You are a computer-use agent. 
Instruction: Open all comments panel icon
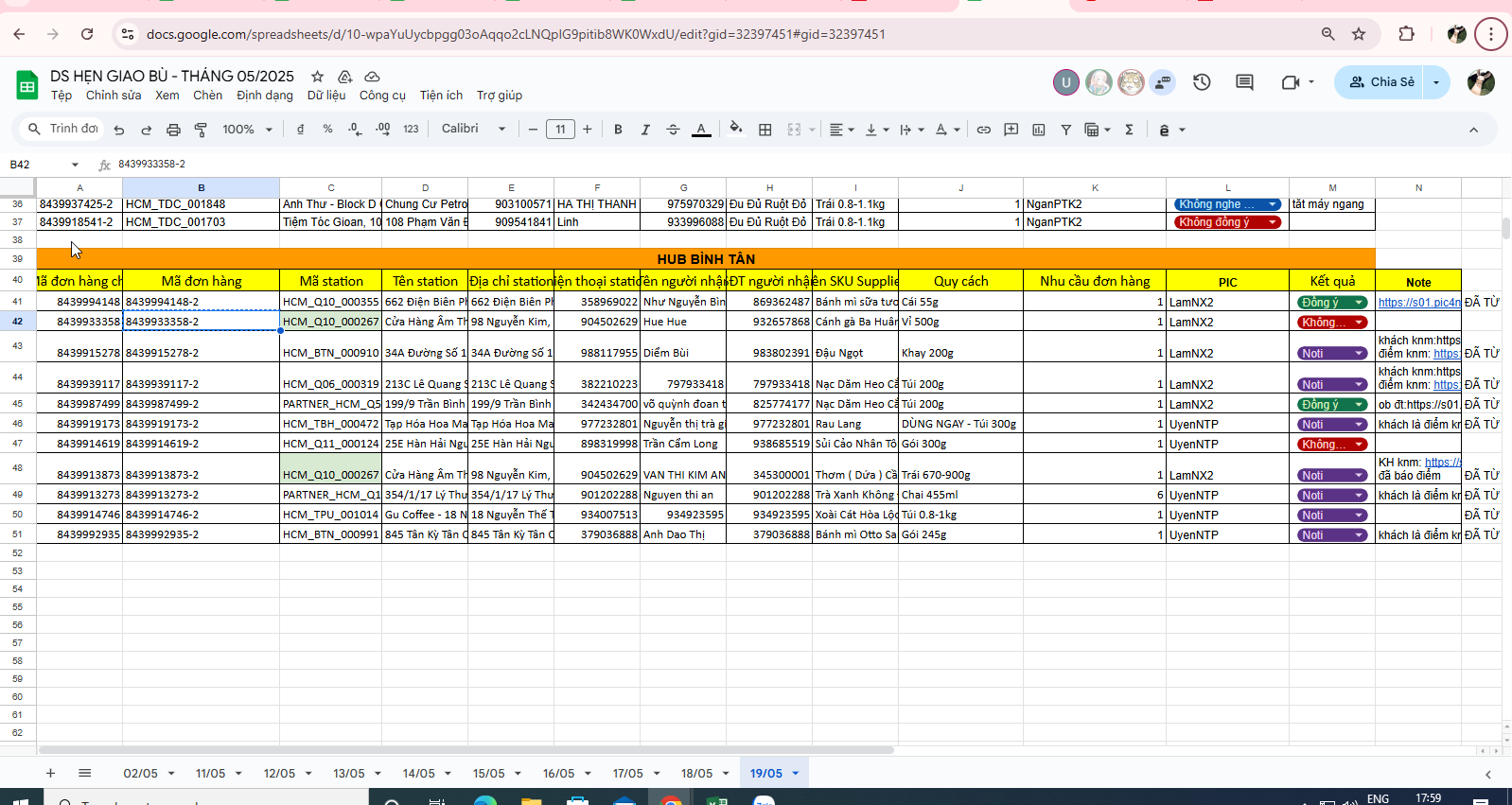(x=1244, y=82)
